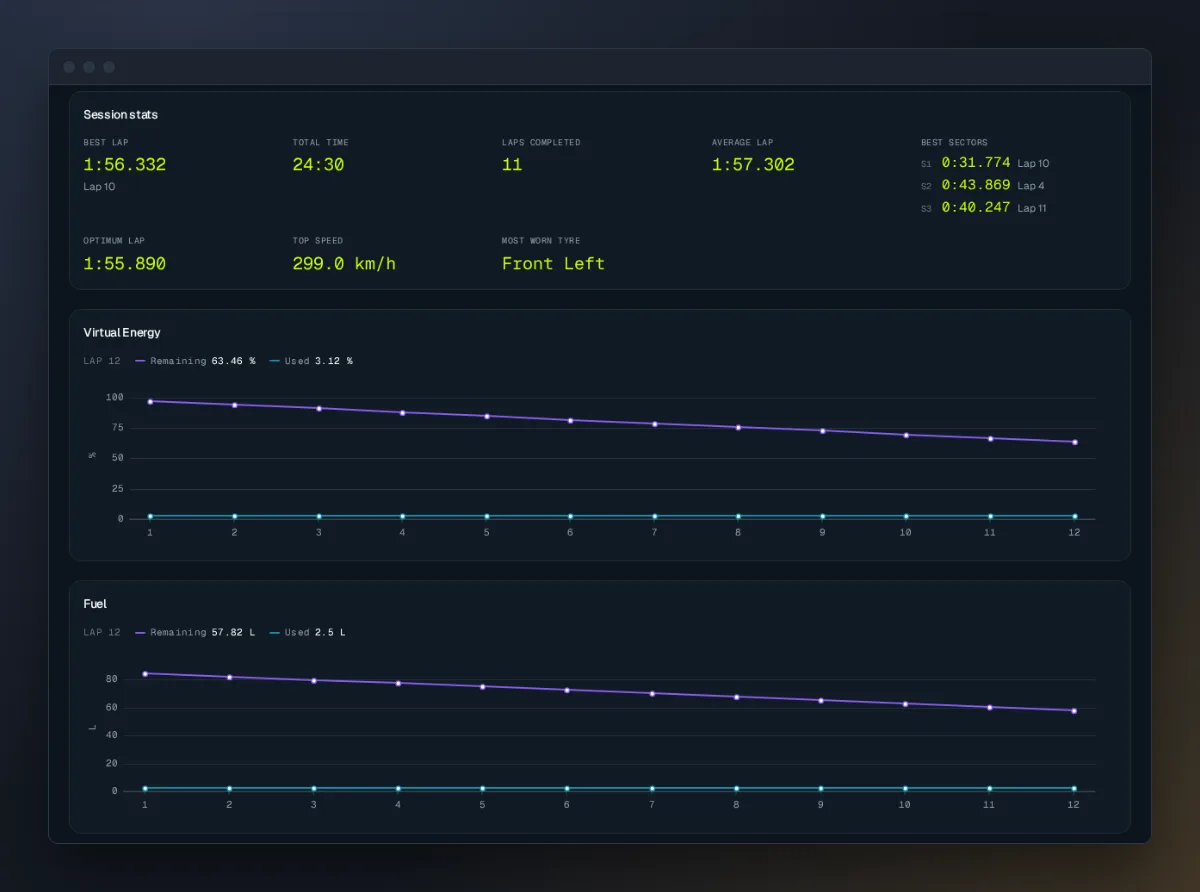The width and height of the screenshot is (1200, 892).
Task: Click the Session stats heading
Action: [x=120, y=115]
